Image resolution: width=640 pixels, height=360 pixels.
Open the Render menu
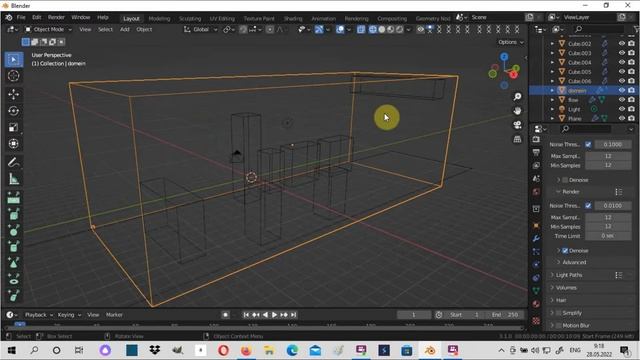pos(56,18)
